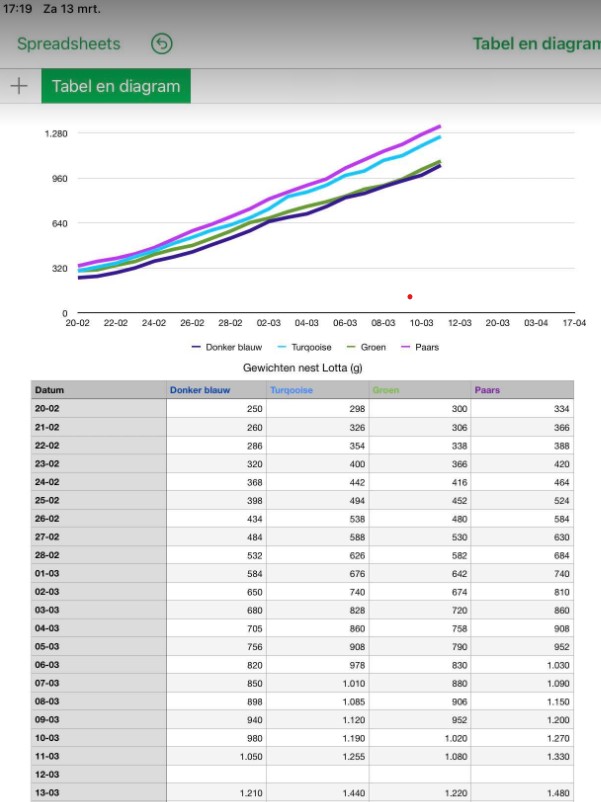Click cell with value 1.480
This screenshot has height=802, width=601.
click(520, 792)
